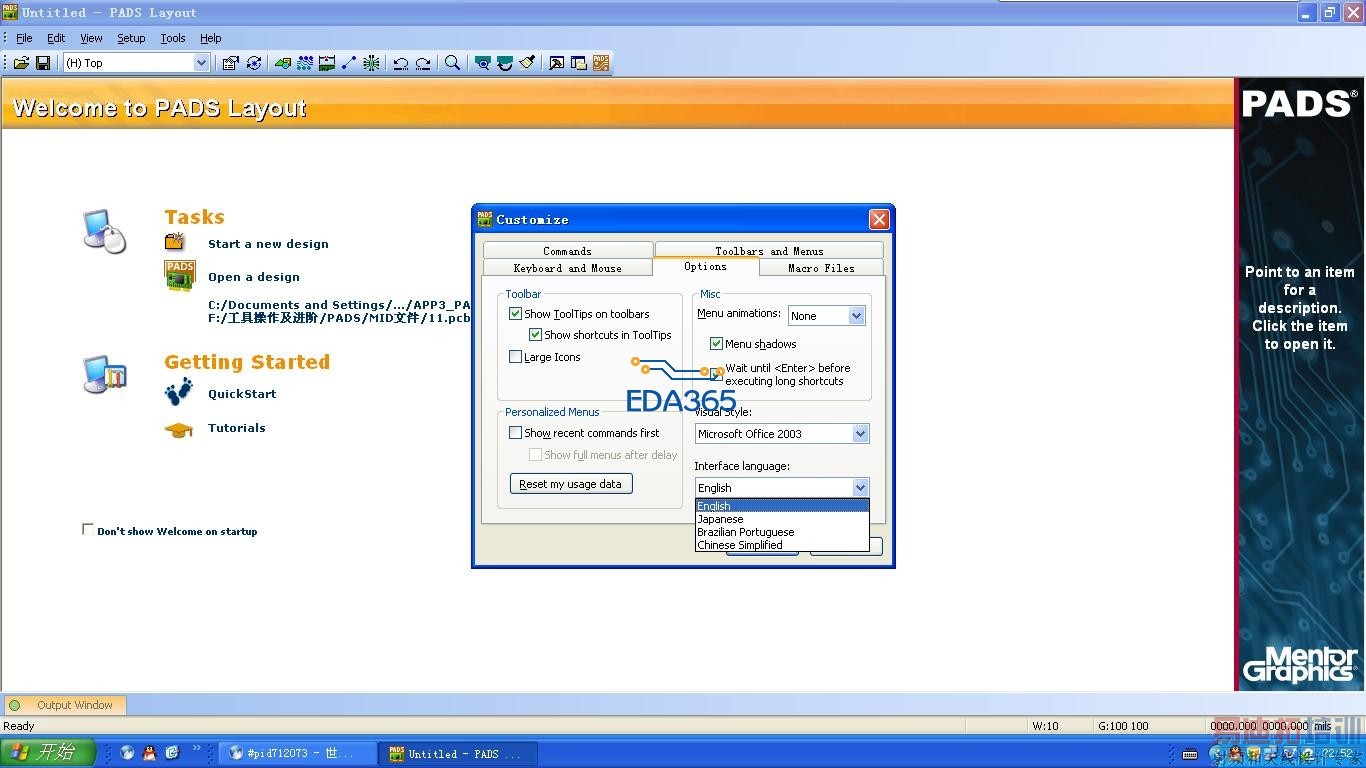Switch to the Keyboard and Mouse tab
Image resolution: width=1366 pixels, height=768 pixels.
[568, 268]
